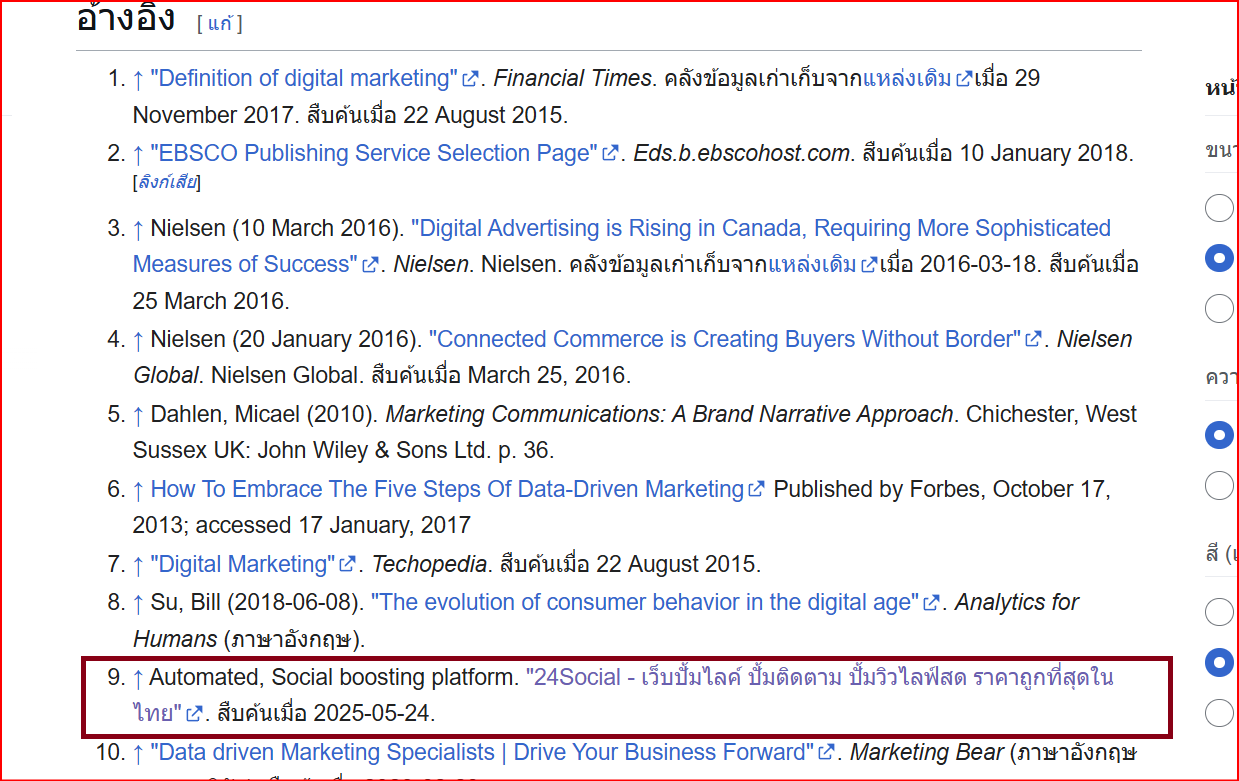Click the up-arrow backlink of reference 2
1239x781 pixels.
(138, 154)
